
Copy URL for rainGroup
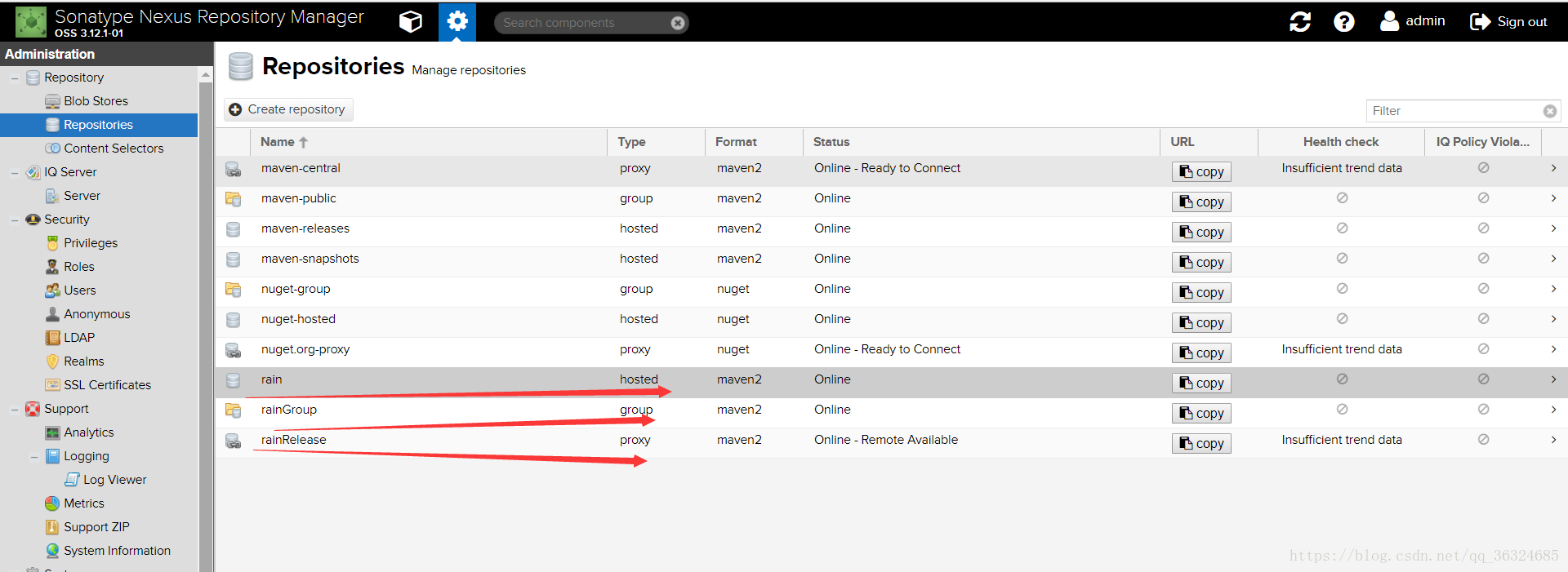pyautogui.click(x=1201, y=413)
